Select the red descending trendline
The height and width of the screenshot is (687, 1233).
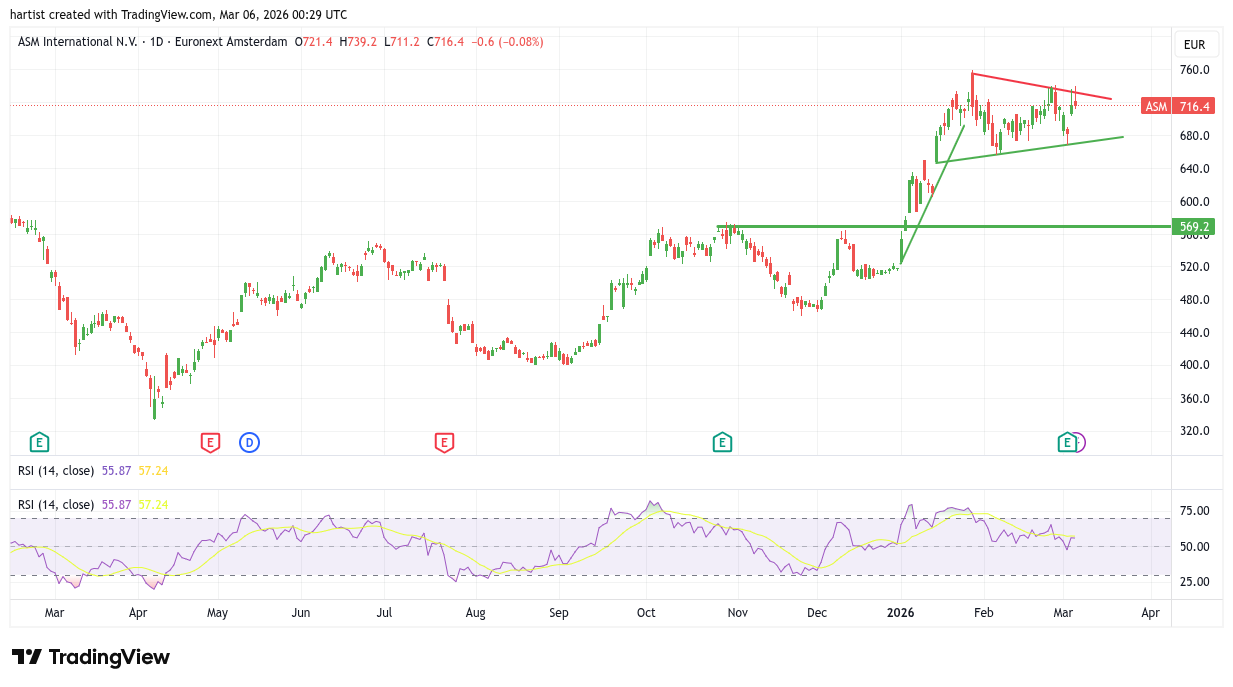coord(1040,86)
